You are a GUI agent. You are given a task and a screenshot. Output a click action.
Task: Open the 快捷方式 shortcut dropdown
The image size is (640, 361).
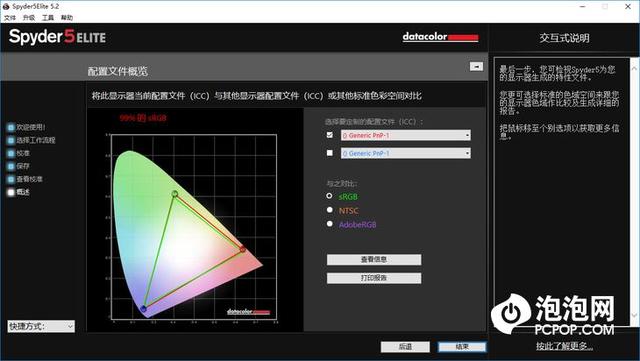click(x=41, y=326)
